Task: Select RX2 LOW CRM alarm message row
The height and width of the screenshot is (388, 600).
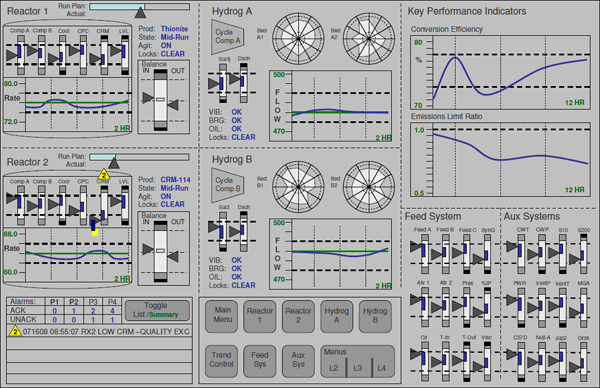Action: 99,331
